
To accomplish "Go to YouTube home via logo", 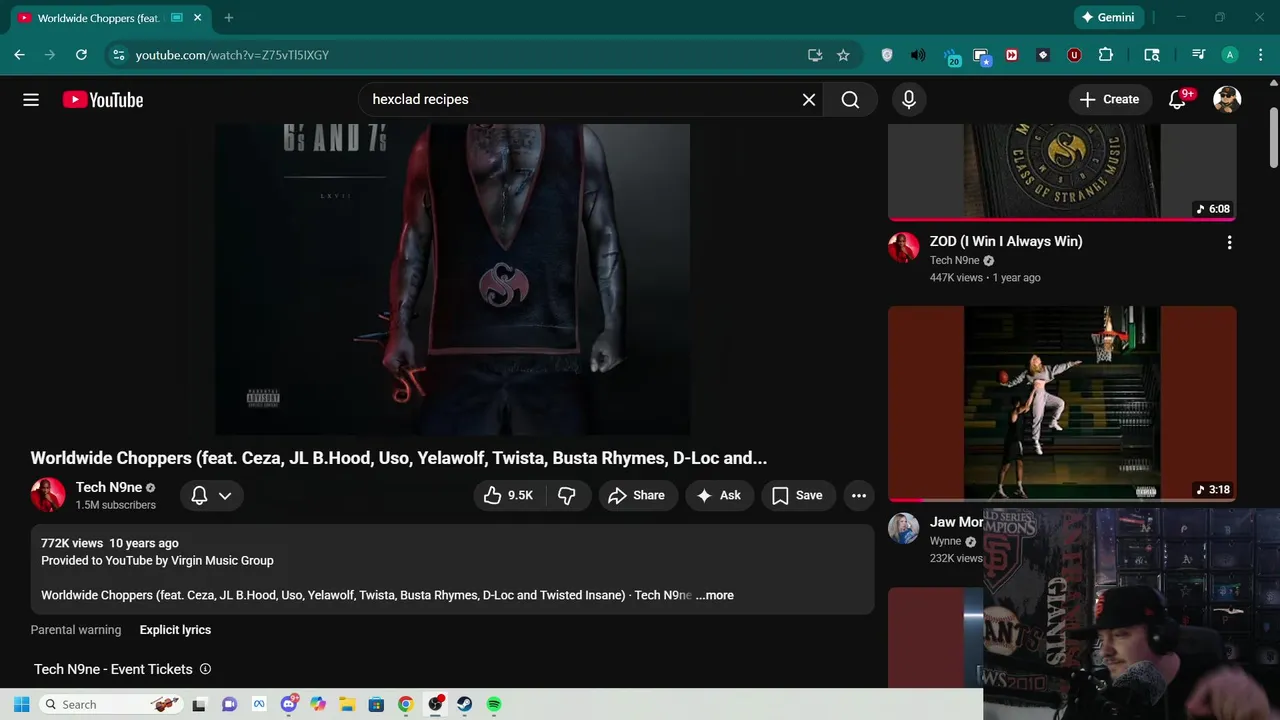I will pyautogui.click(x=103, y=100).
